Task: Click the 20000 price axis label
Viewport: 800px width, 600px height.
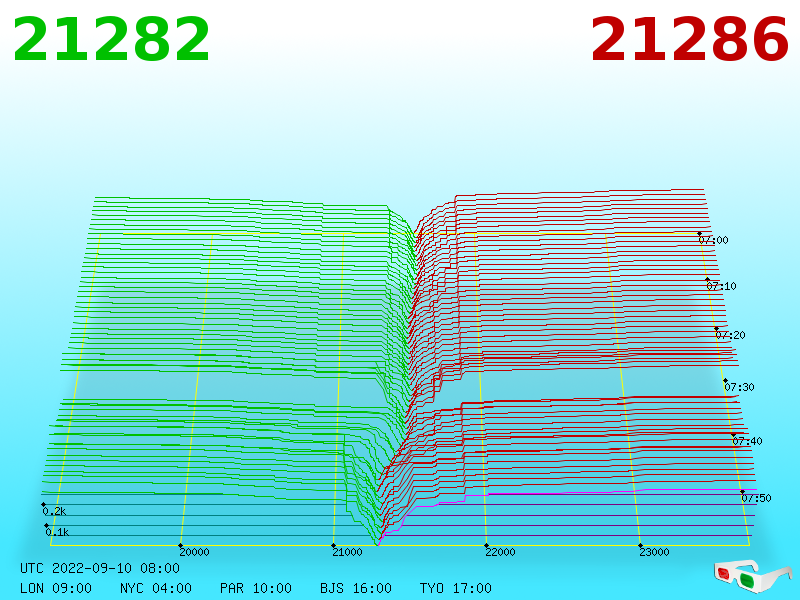Action: 194,552
